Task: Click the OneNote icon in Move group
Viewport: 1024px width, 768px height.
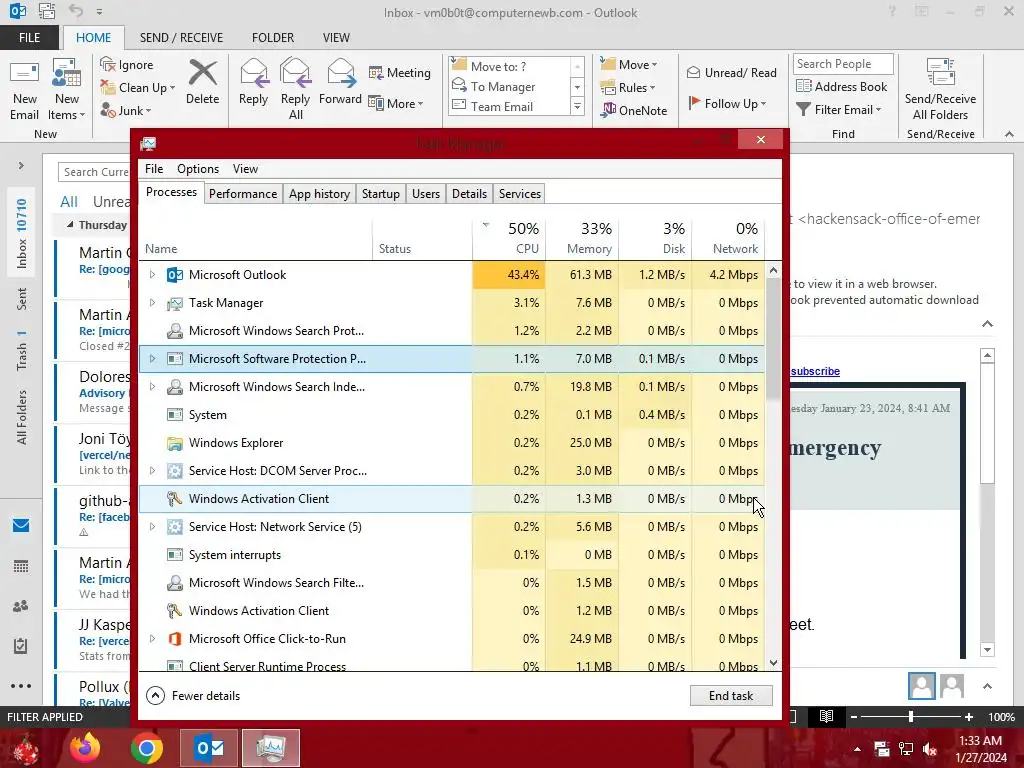Action: click(x=608, y=110)
